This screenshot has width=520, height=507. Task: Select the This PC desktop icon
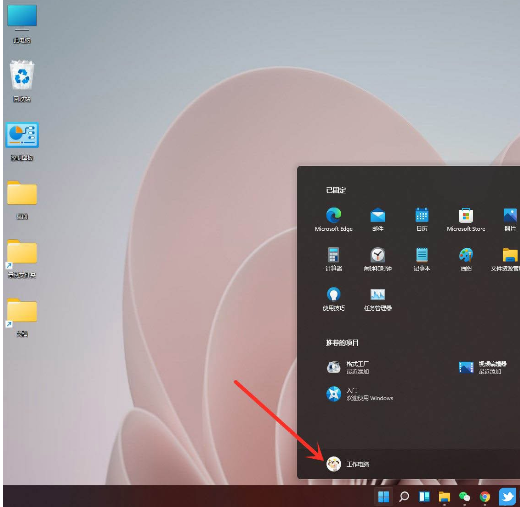[22, 25]
